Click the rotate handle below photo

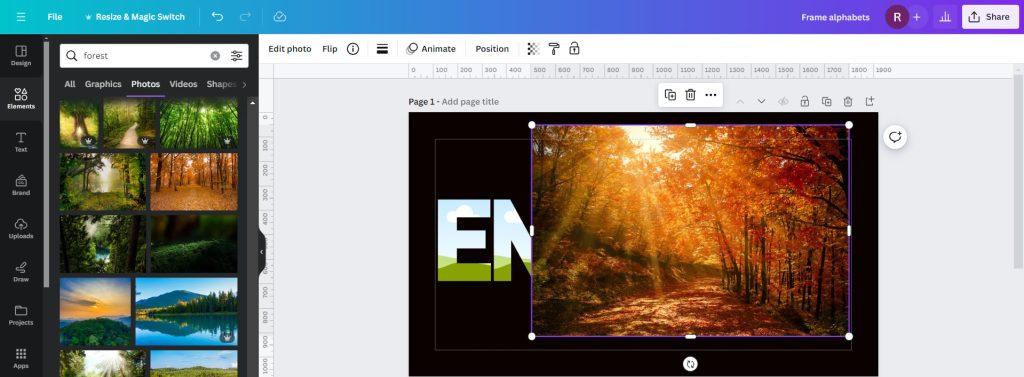click(x=690, y=364)
